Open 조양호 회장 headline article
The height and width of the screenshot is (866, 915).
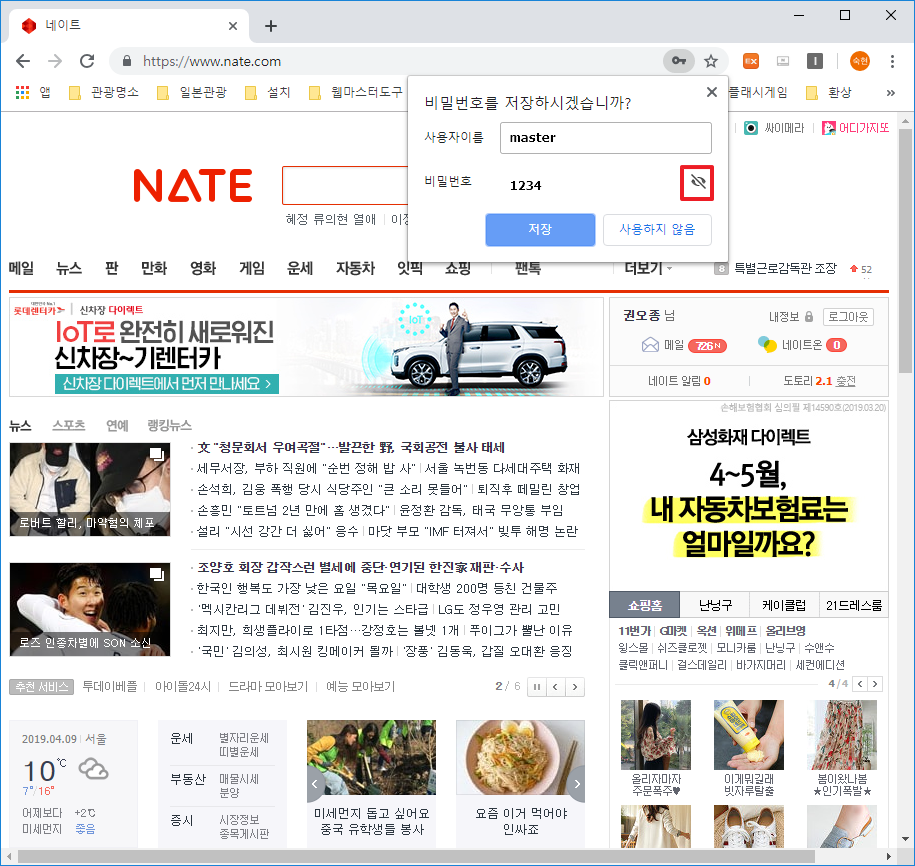(x=361, y=567)
